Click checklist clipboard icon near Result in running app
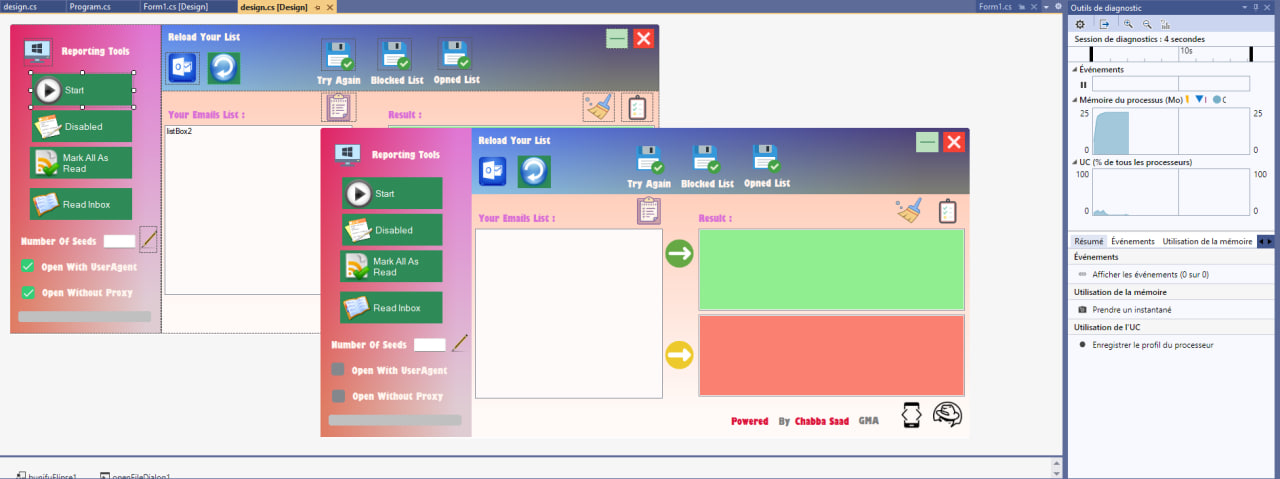Viewport: 1280px width, 479px height. [947, 212]
